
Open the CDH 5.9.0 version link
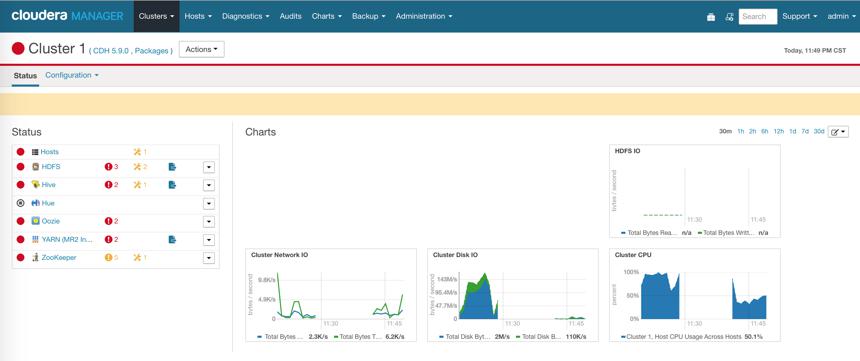coord(111,51)
